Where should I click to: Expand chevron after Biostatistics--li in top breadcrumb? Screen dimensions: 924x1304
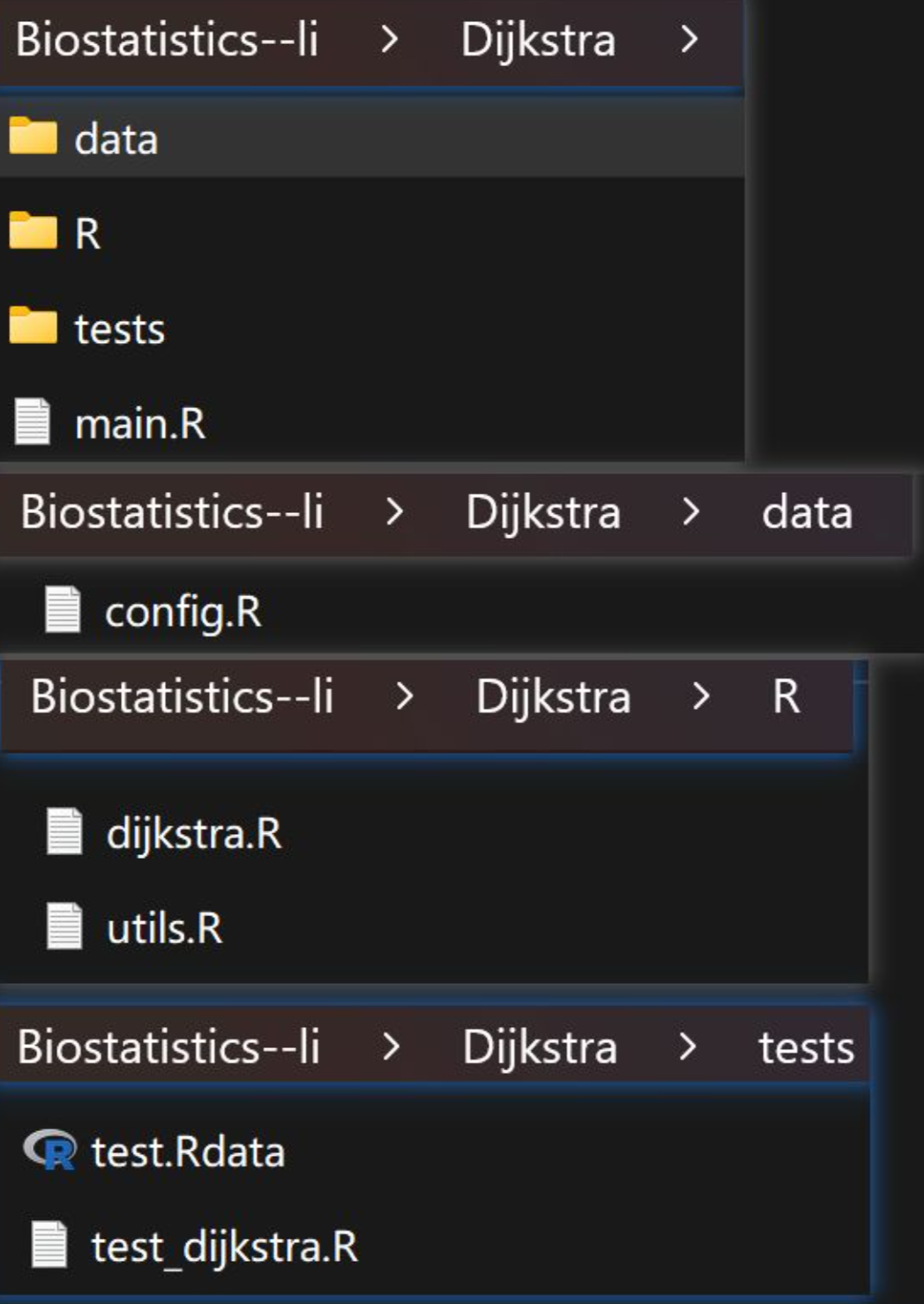tap(389, 40)
